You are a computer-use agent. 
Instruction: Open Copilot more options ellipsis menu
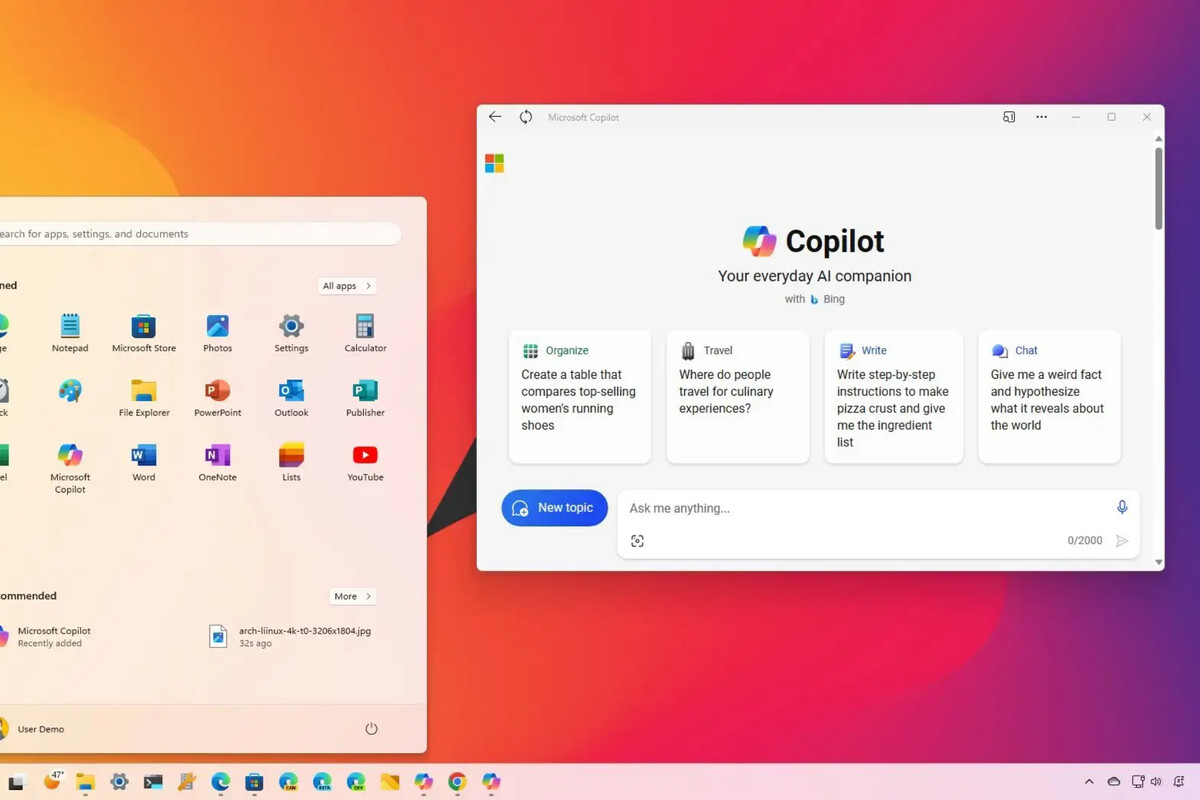(1042, 117)
